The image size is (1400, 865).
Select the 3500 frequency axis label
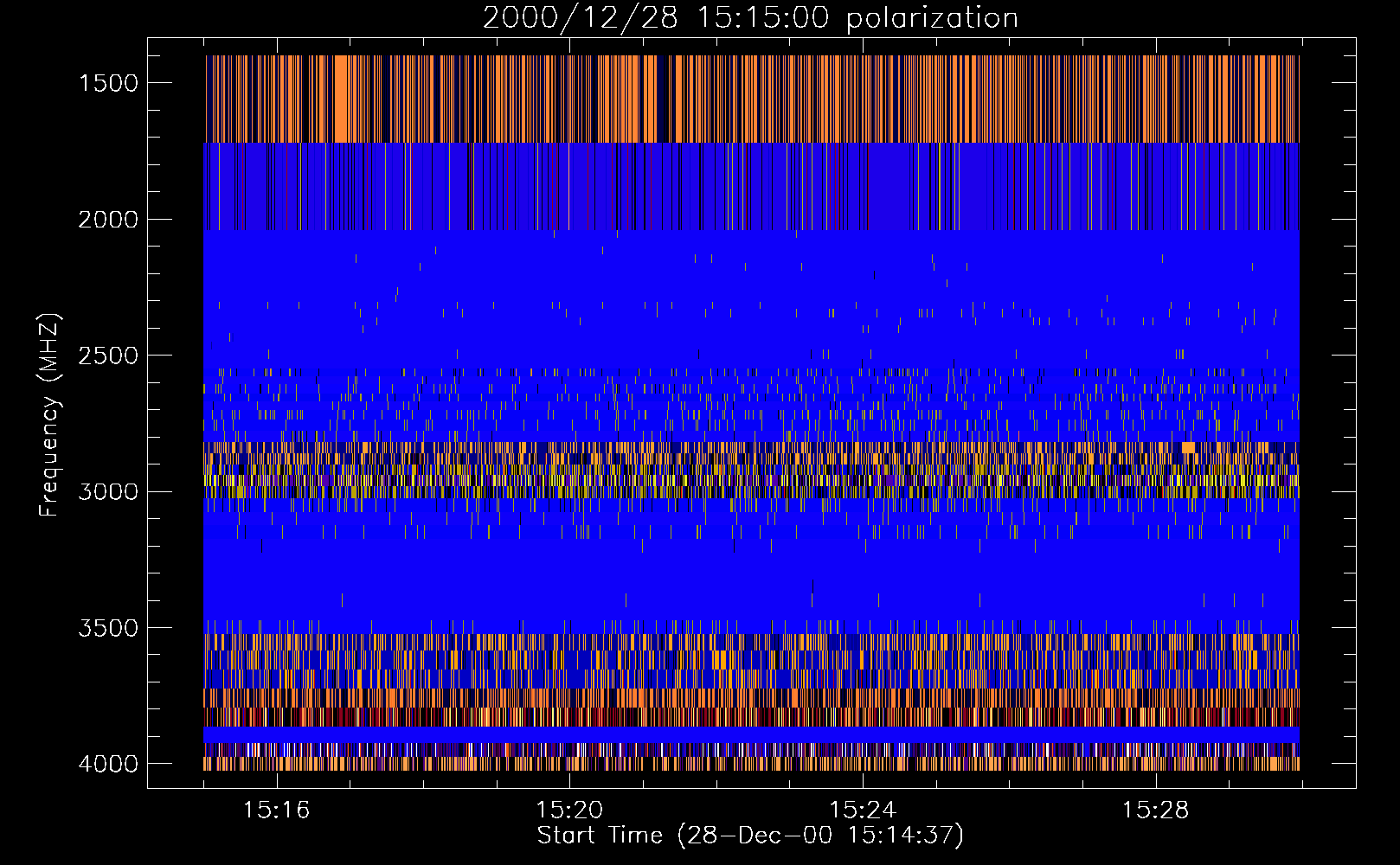(108, 628)
